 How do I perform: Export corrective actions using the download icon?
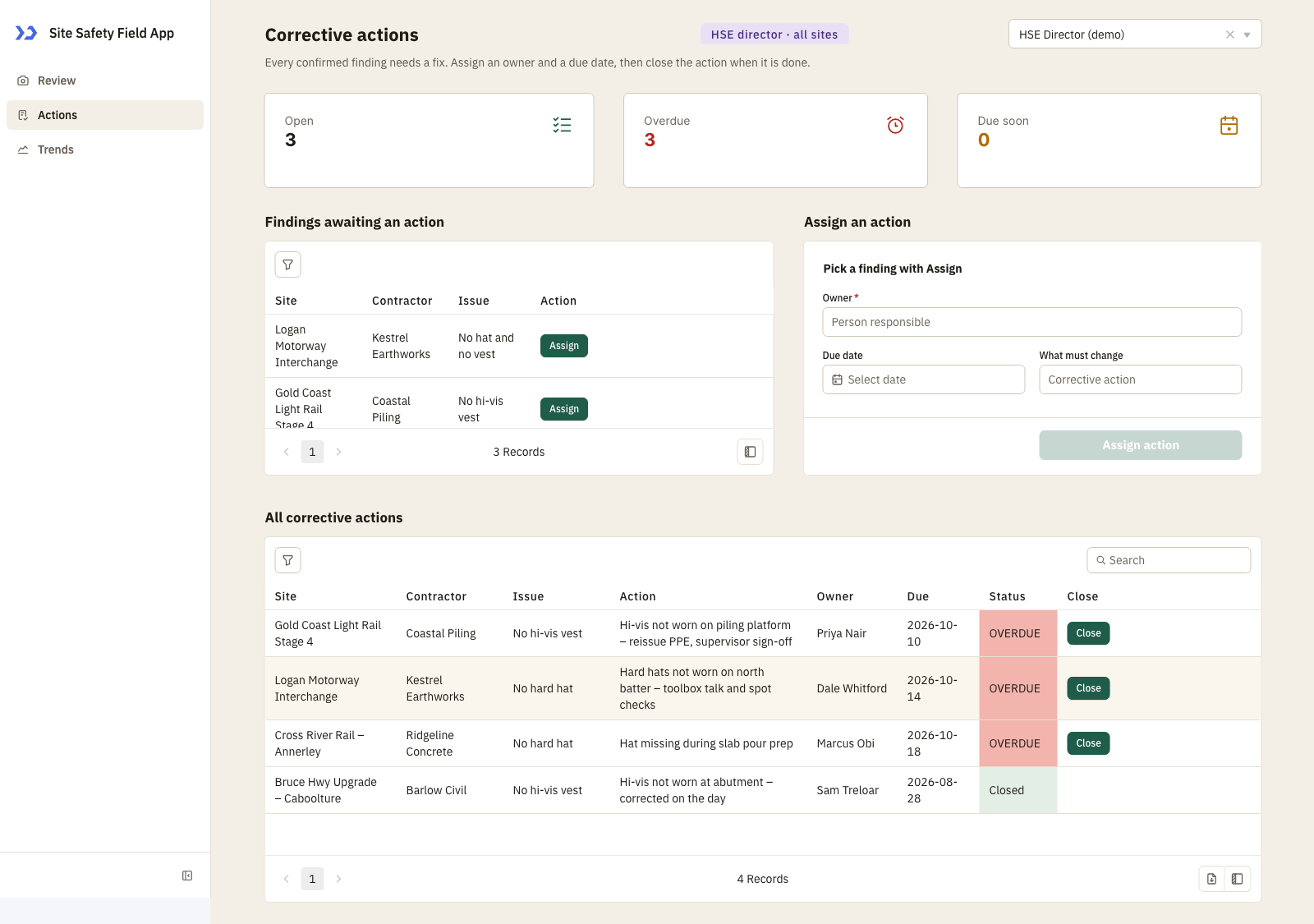pyautogui.click(x=1211, y=879)
